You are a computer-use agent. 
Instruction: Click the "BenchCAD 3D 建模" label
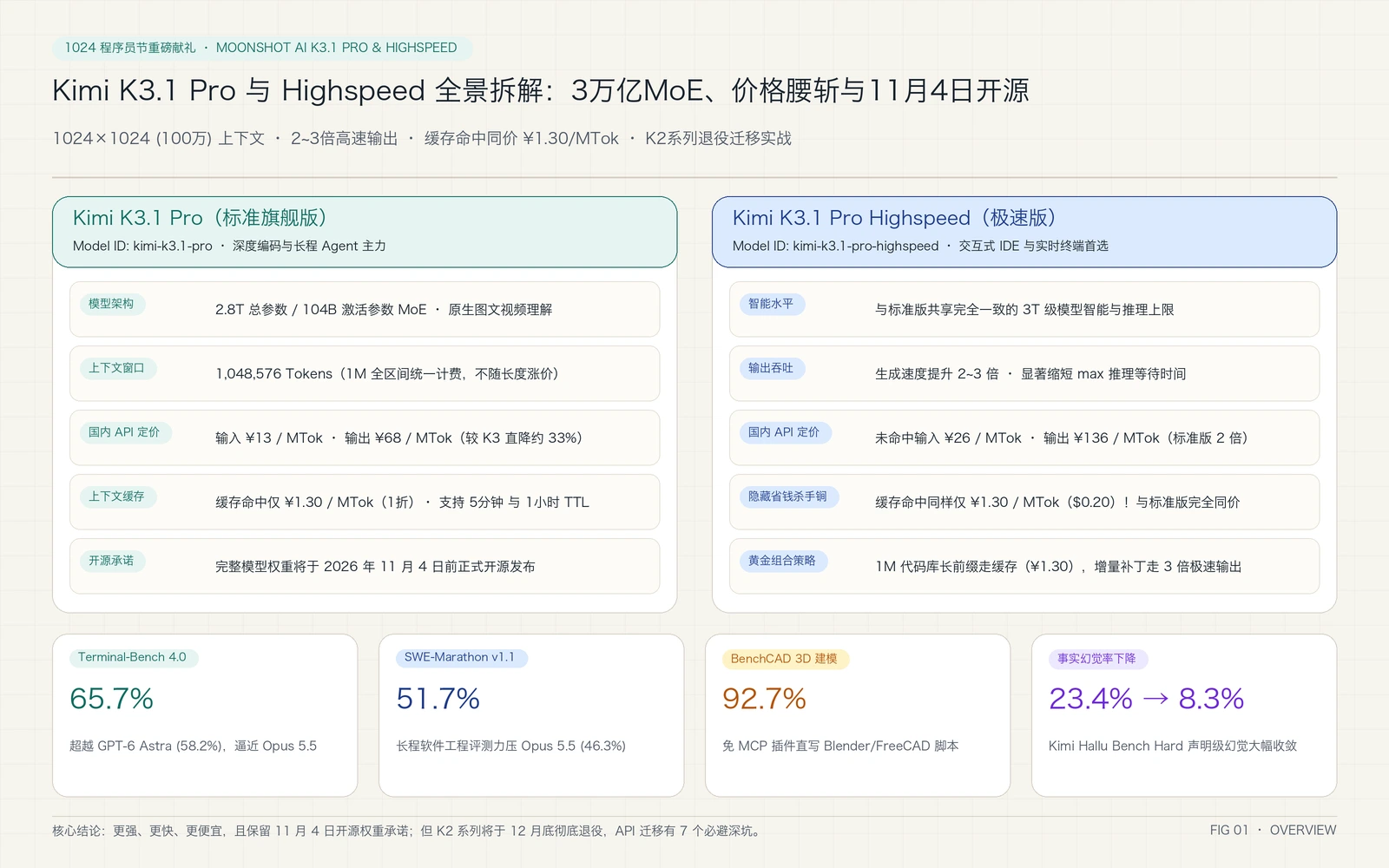pyautogui.click(x=784, y=659)
